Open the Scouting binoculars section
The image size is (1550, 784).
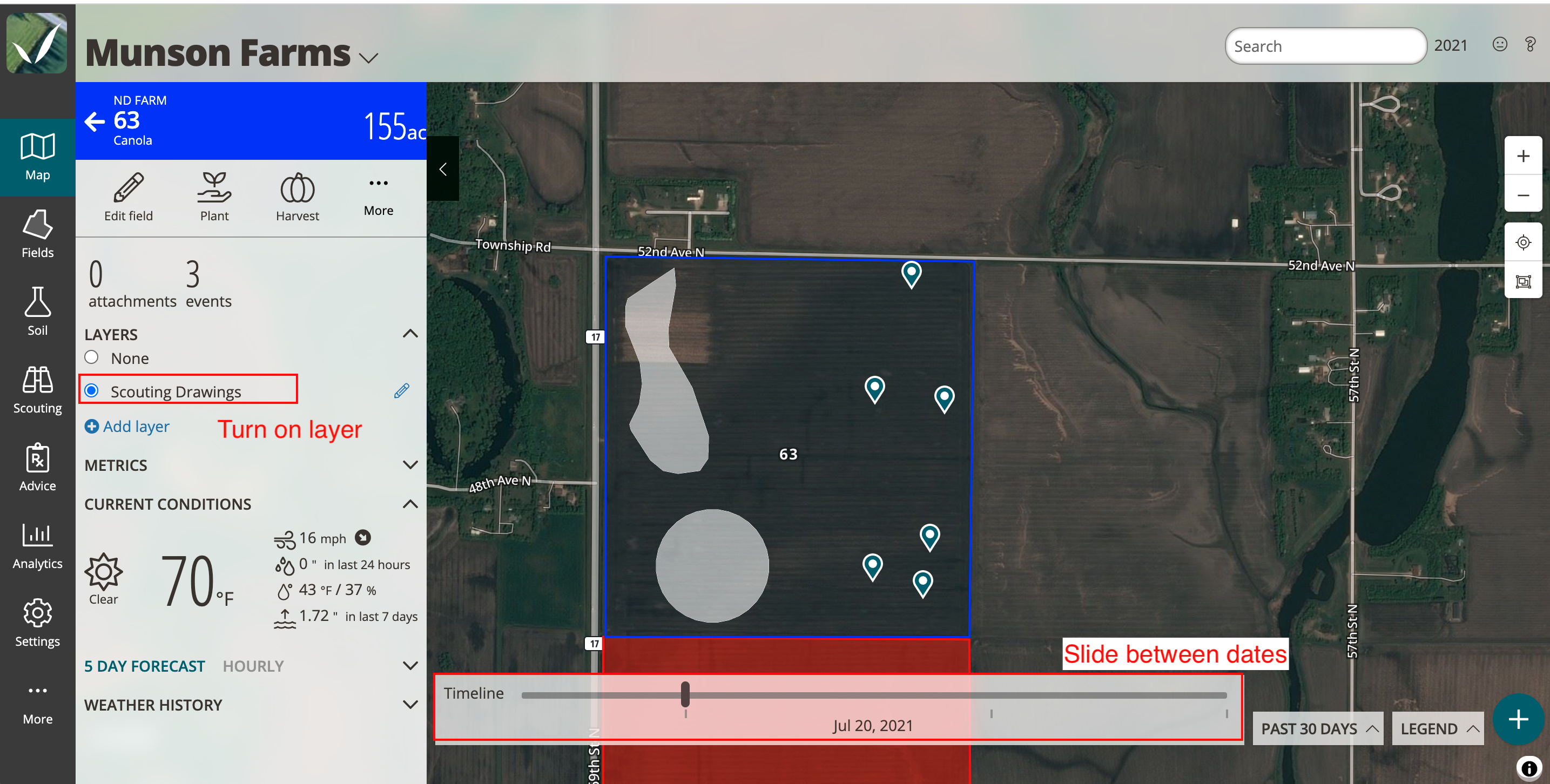[37, 390]
